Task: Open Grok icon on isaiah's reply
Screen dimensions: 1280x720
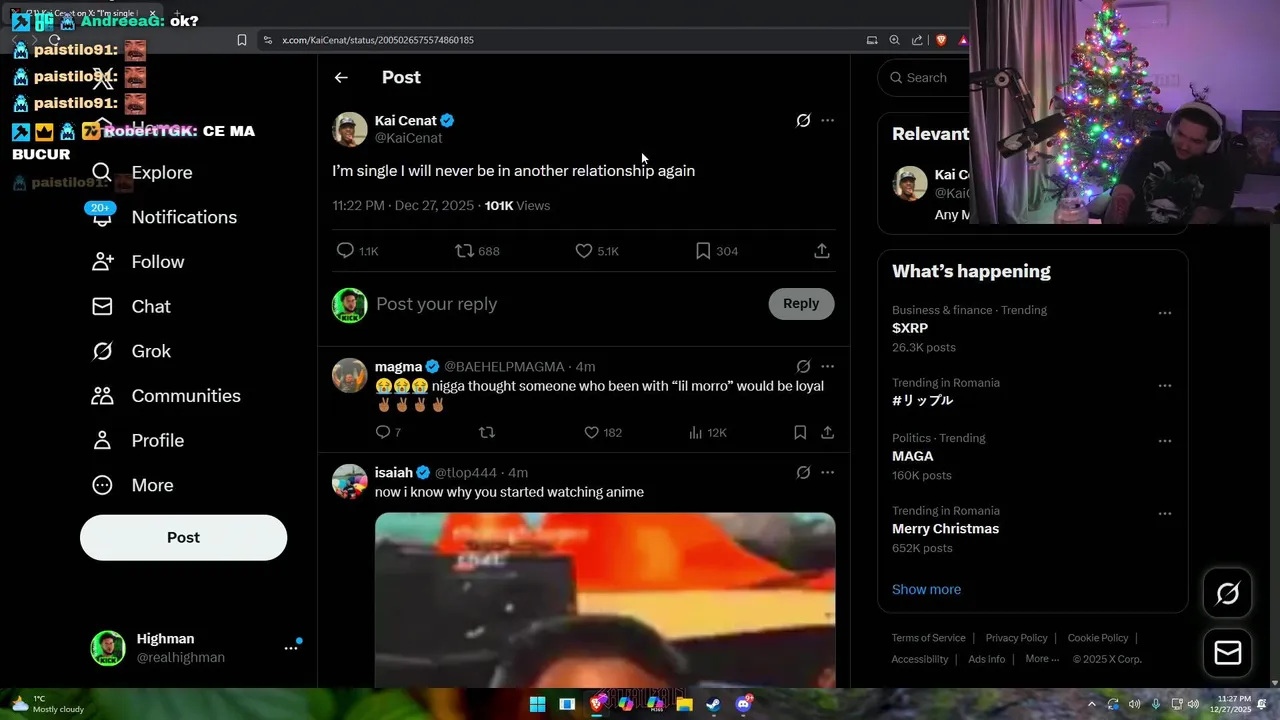Action: coord(803,473)
